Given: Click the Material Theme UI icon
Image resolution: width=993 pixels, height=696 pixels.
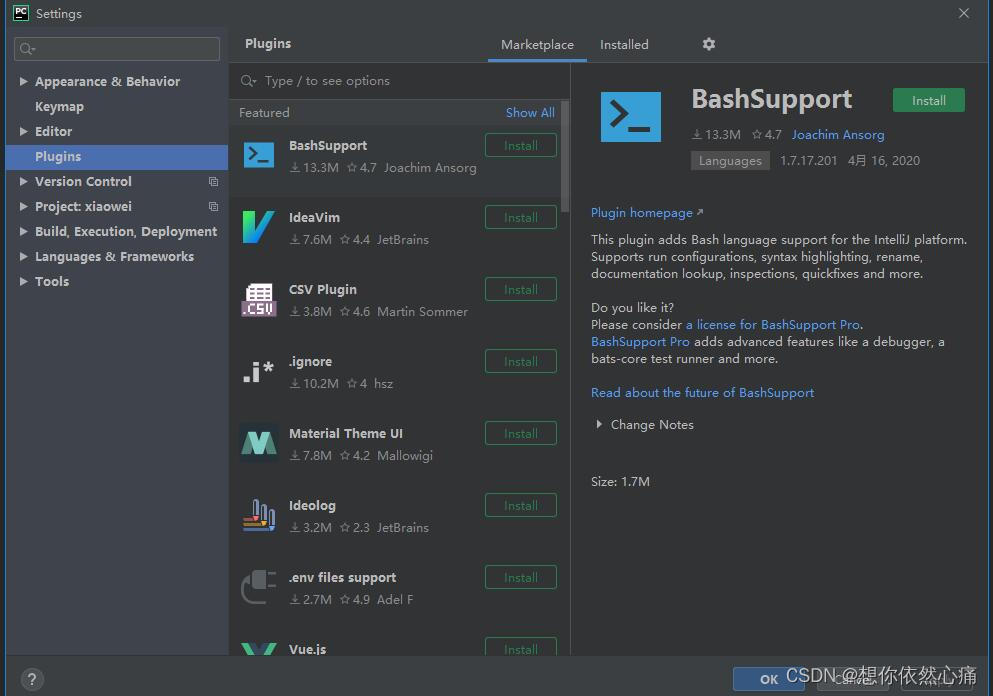Looking at the screenshot, I should pyautogui.click(x=259, y=443).
